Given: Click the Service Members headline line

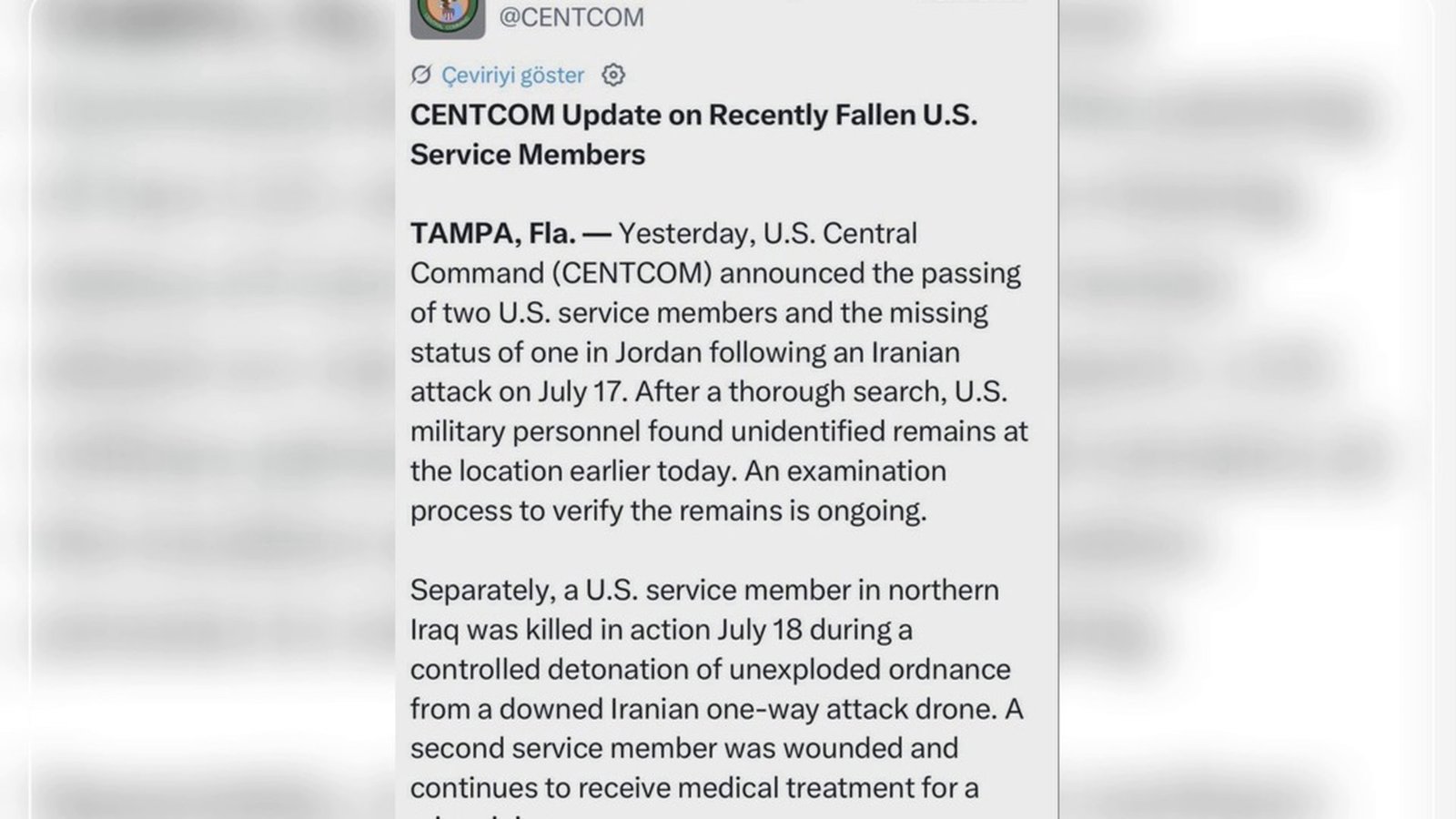Looking at the screenshot, I should pyautogui.click(x=528, y=155).
